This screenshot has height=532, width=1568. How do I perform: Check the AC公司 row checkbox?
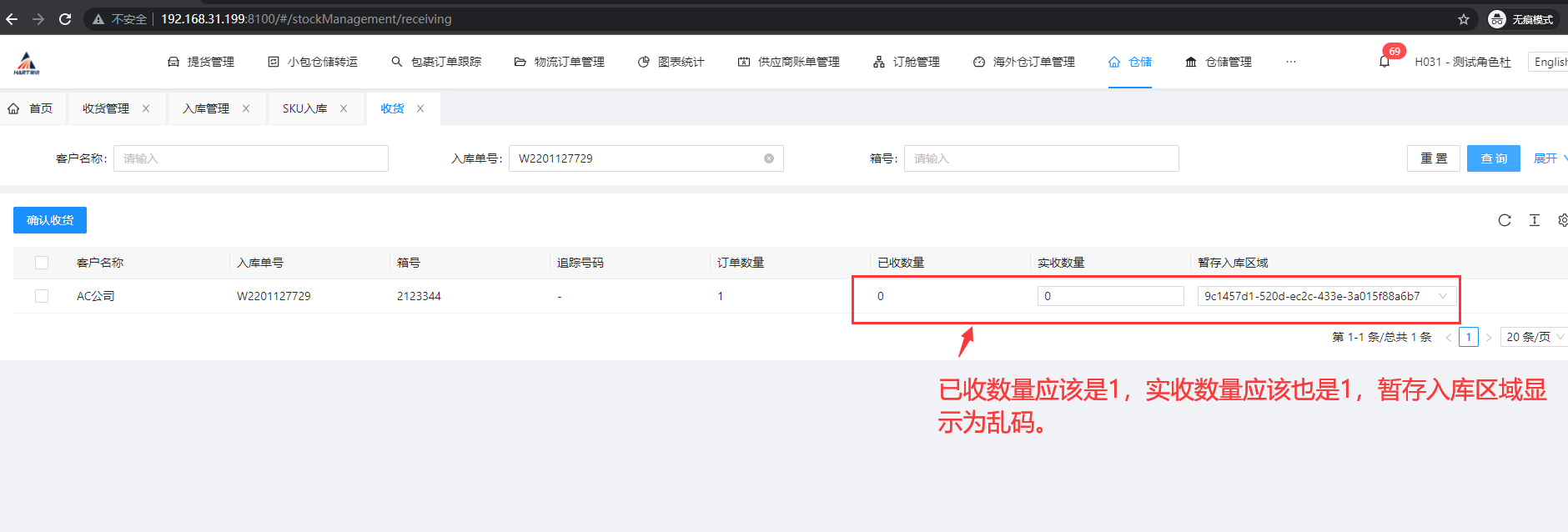click(x=42, y=296)
